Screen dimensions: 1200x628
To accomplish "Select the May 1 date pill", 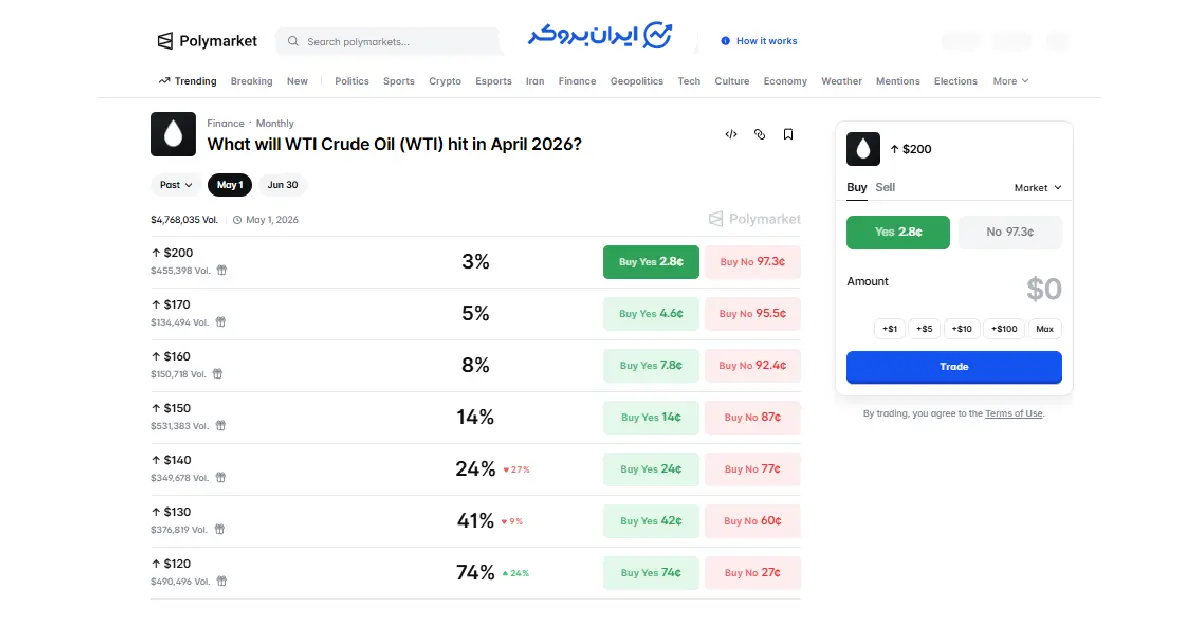I will click(x=229, y=185).
